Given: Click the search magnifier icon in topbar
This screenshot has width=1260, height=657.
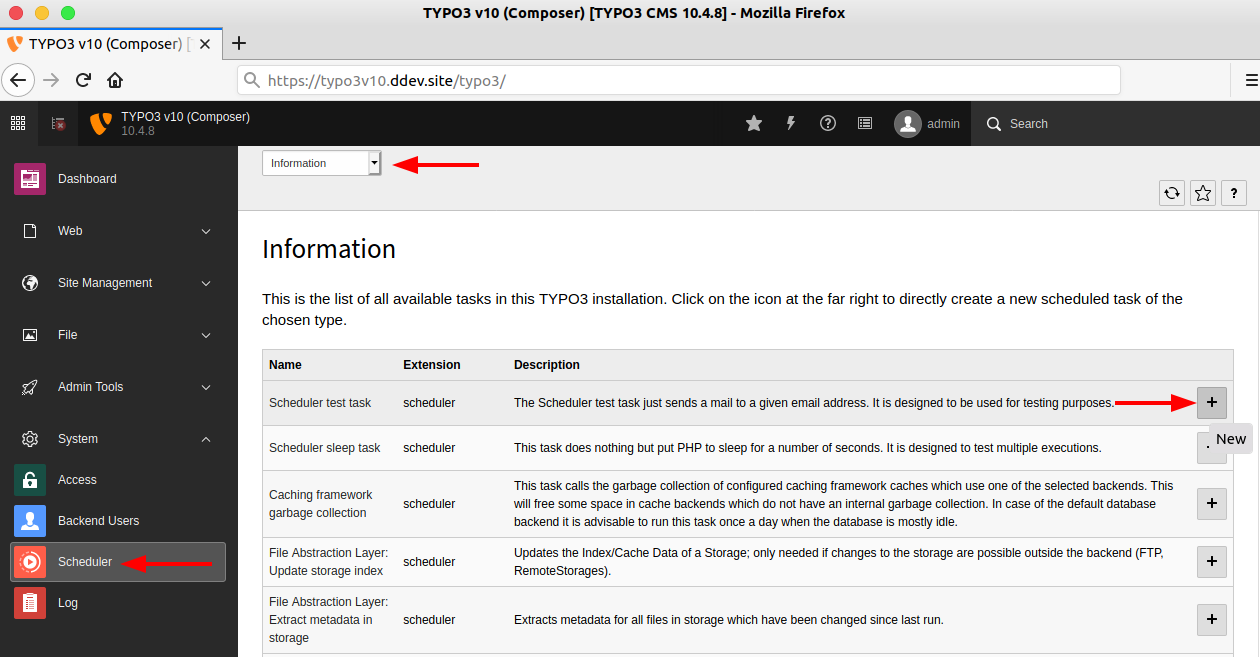Looking at the screenshot, I should click(x=993, y=123).
